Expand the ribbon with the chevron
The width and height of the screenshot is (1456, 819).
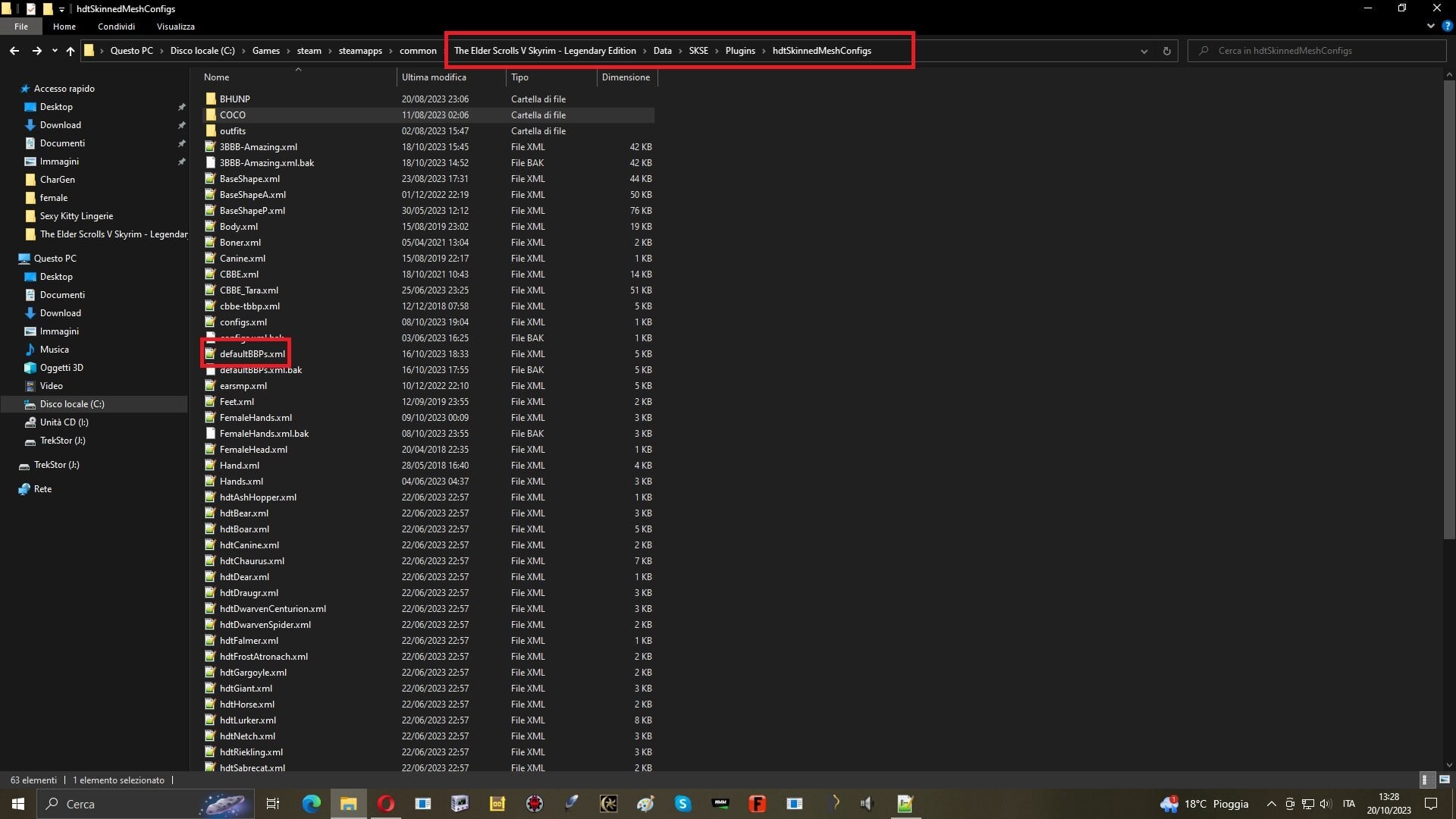[x=1430, y=26]
